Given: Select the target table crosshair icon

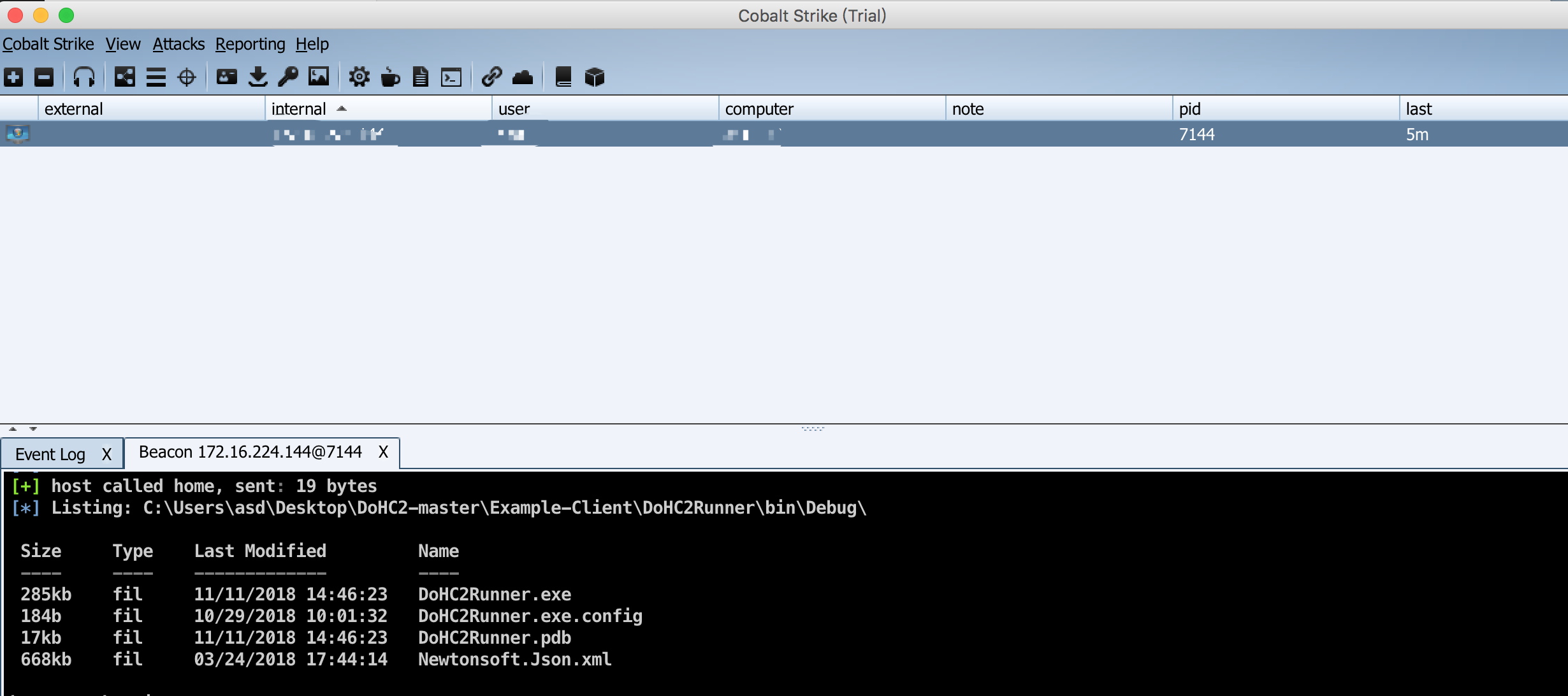Looking at the screenshot, I should point(186,76).
